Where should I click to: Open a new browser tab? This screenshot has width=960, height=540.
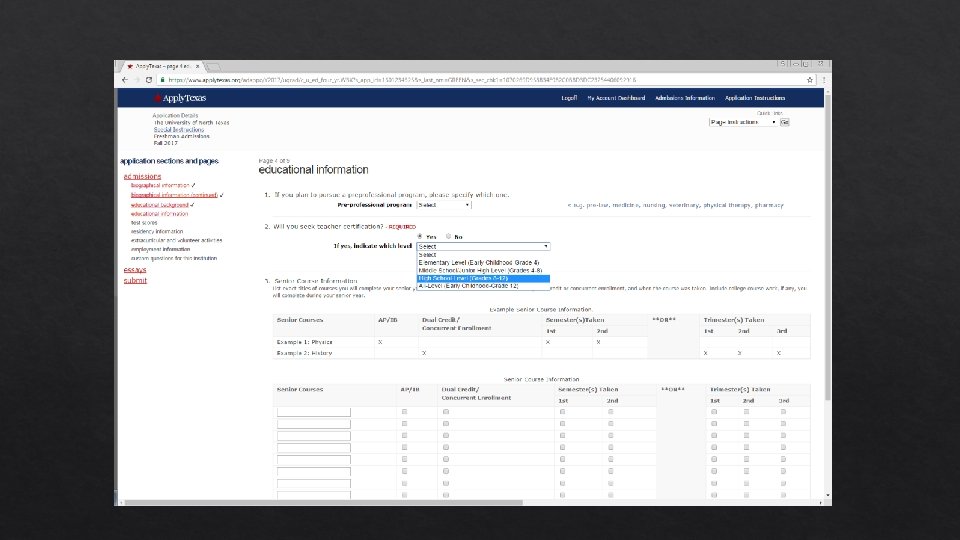pos(212,67)
